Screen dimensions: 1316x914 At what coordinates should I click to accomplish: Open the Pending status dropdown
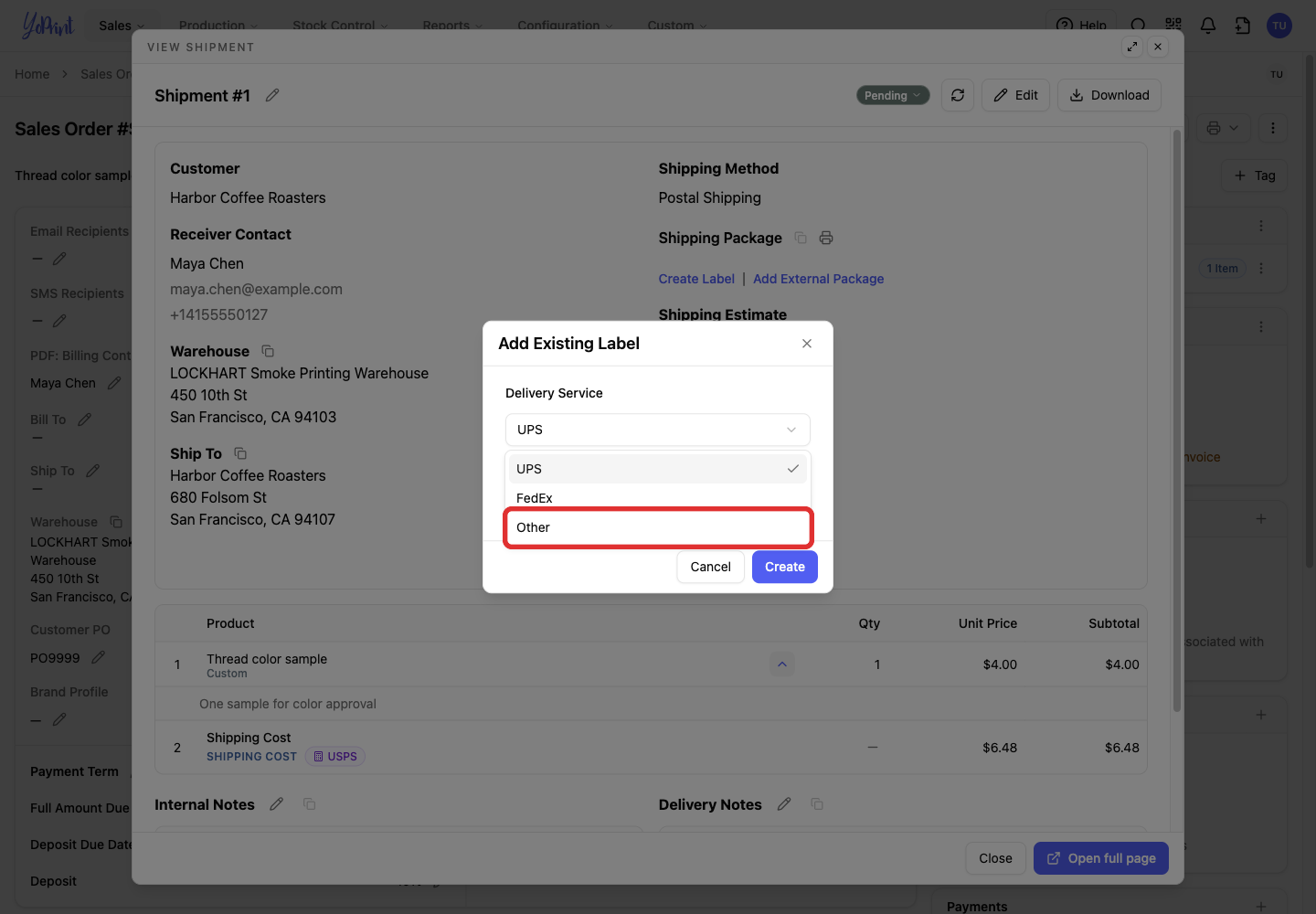coord(893,95)
